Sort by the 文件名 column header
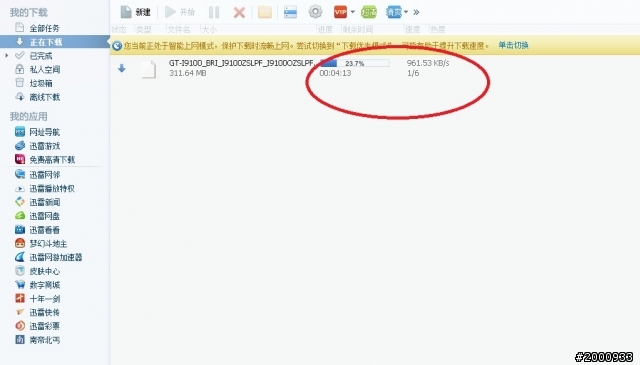Viewport: 640px width, 365px height. pos(179,30)
